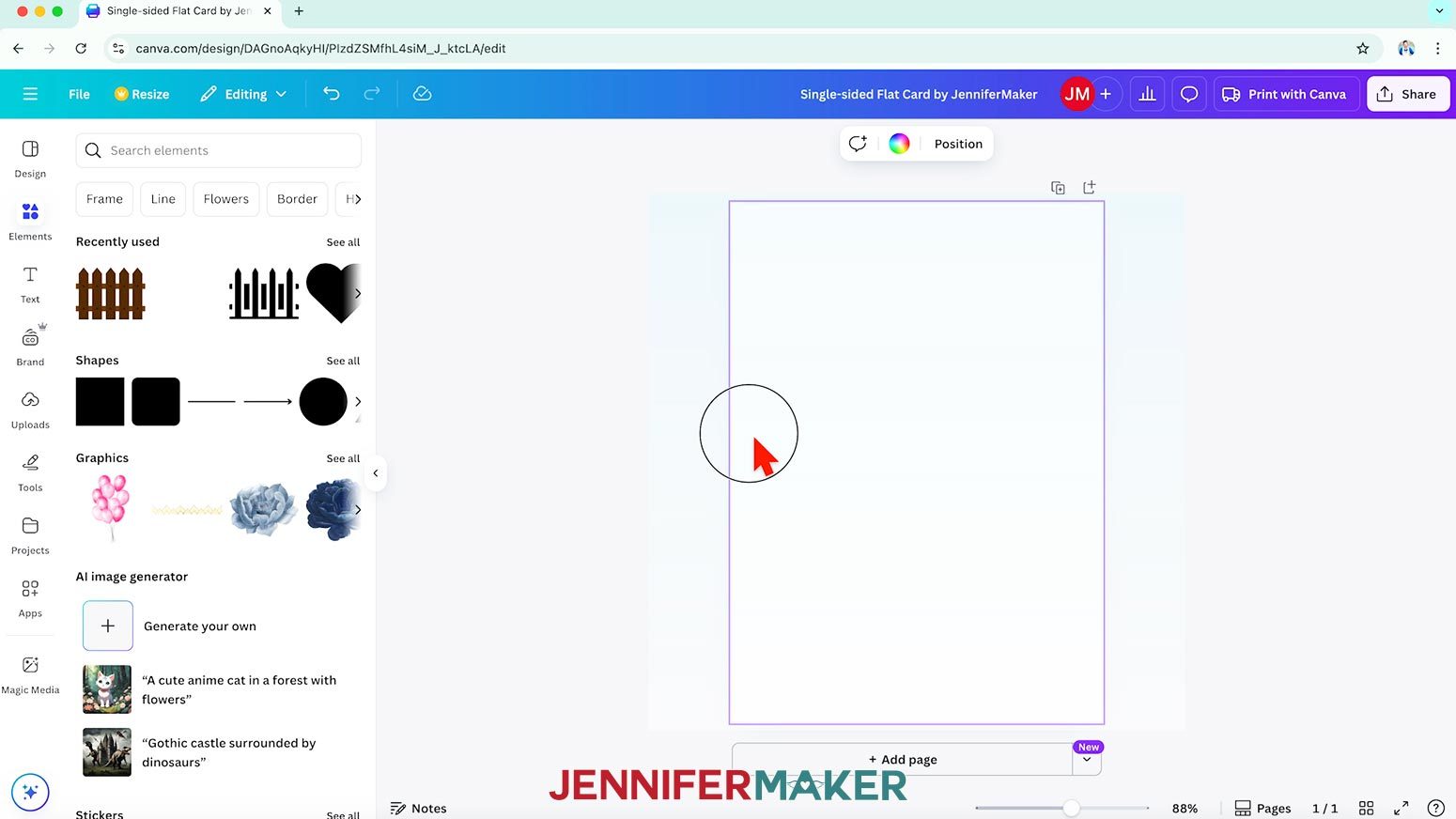The width and height of the screenshot is (1456, 819).
Task: Expand the Add page options dropdown
Action: 1087,759
